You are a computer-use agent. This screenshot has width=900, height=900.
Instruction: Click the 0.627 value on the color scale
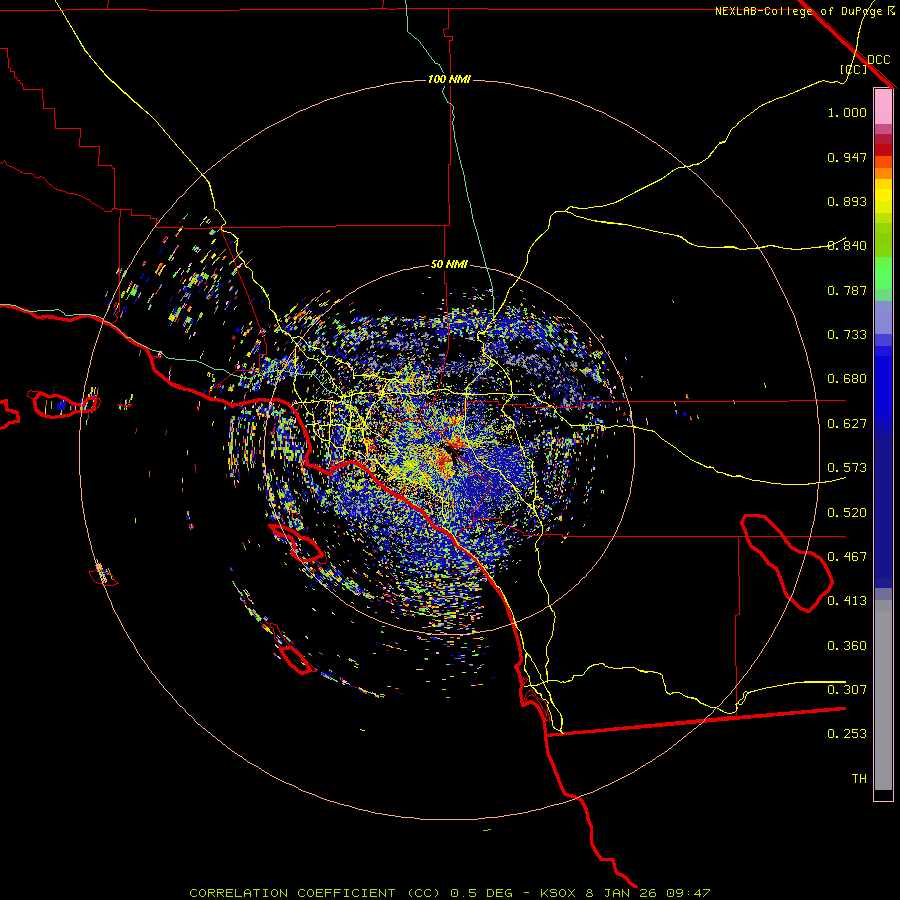pos(847,424)
